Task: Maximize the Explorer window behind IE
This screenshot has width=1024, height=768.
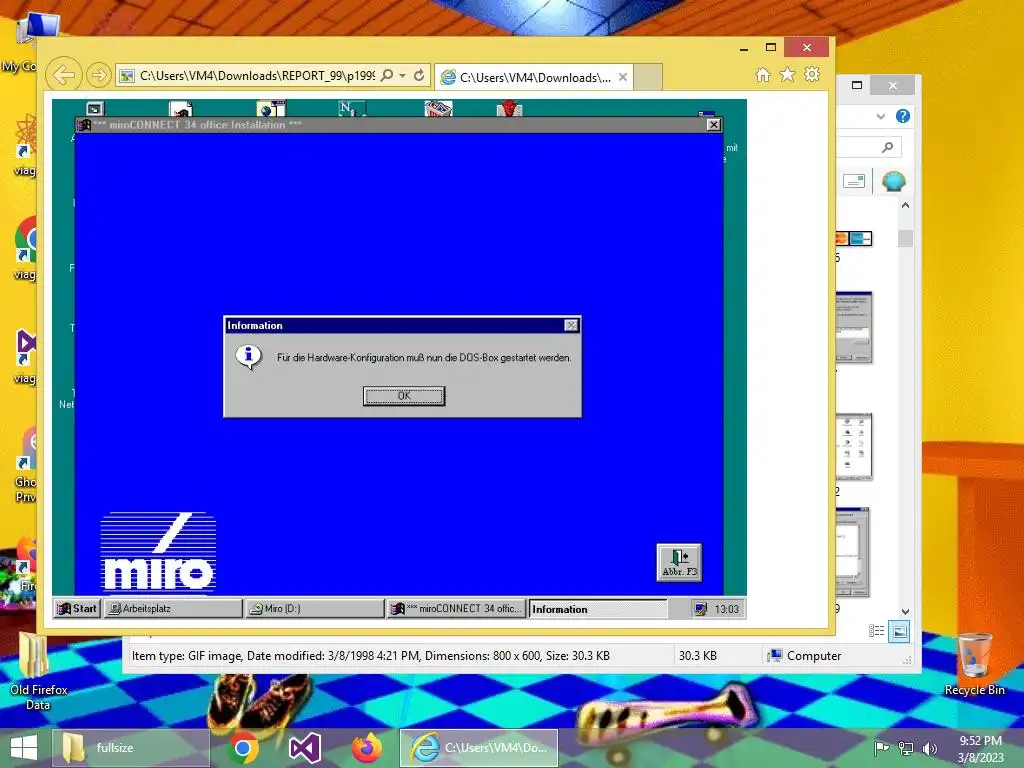Action: tap(857, 86)
